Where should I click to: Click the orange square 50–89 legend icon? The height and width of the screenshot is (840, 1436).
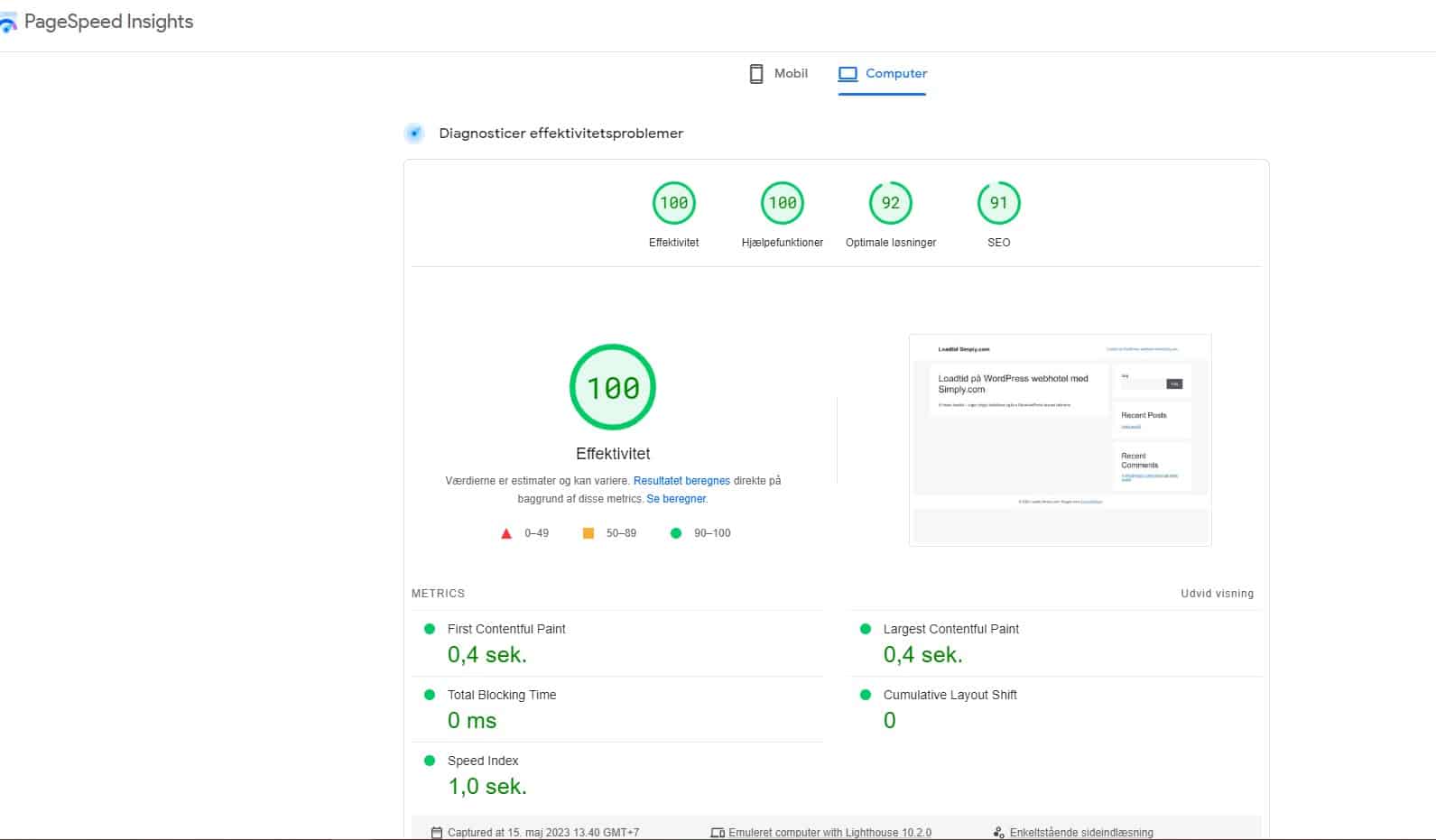tap(588, 533)
